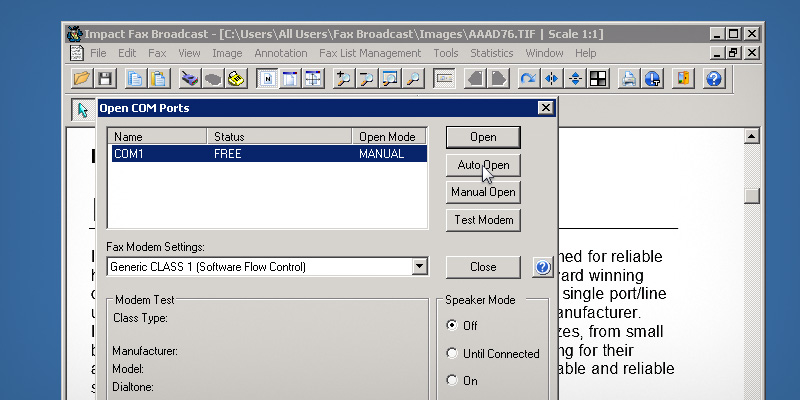Click the open folder toolbar icon

[82, 78]
